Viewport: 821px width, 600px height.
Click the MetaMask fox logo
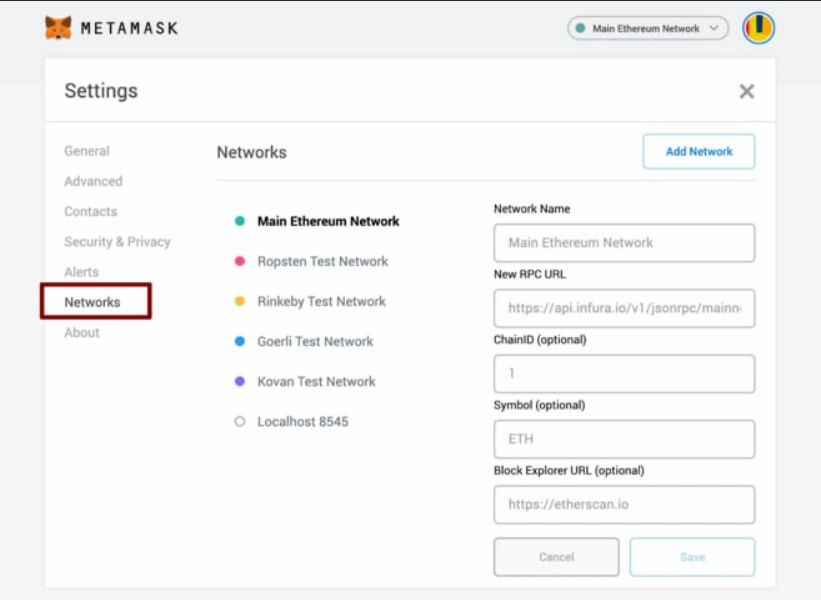point(58,28)
